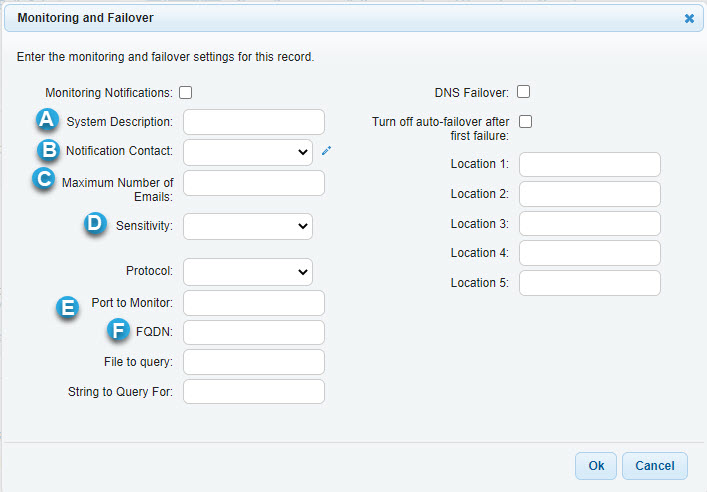Enable the Monitoring Notifications checkbox
Viewport: 707px width, 492px height.
[x=185, y=92]
